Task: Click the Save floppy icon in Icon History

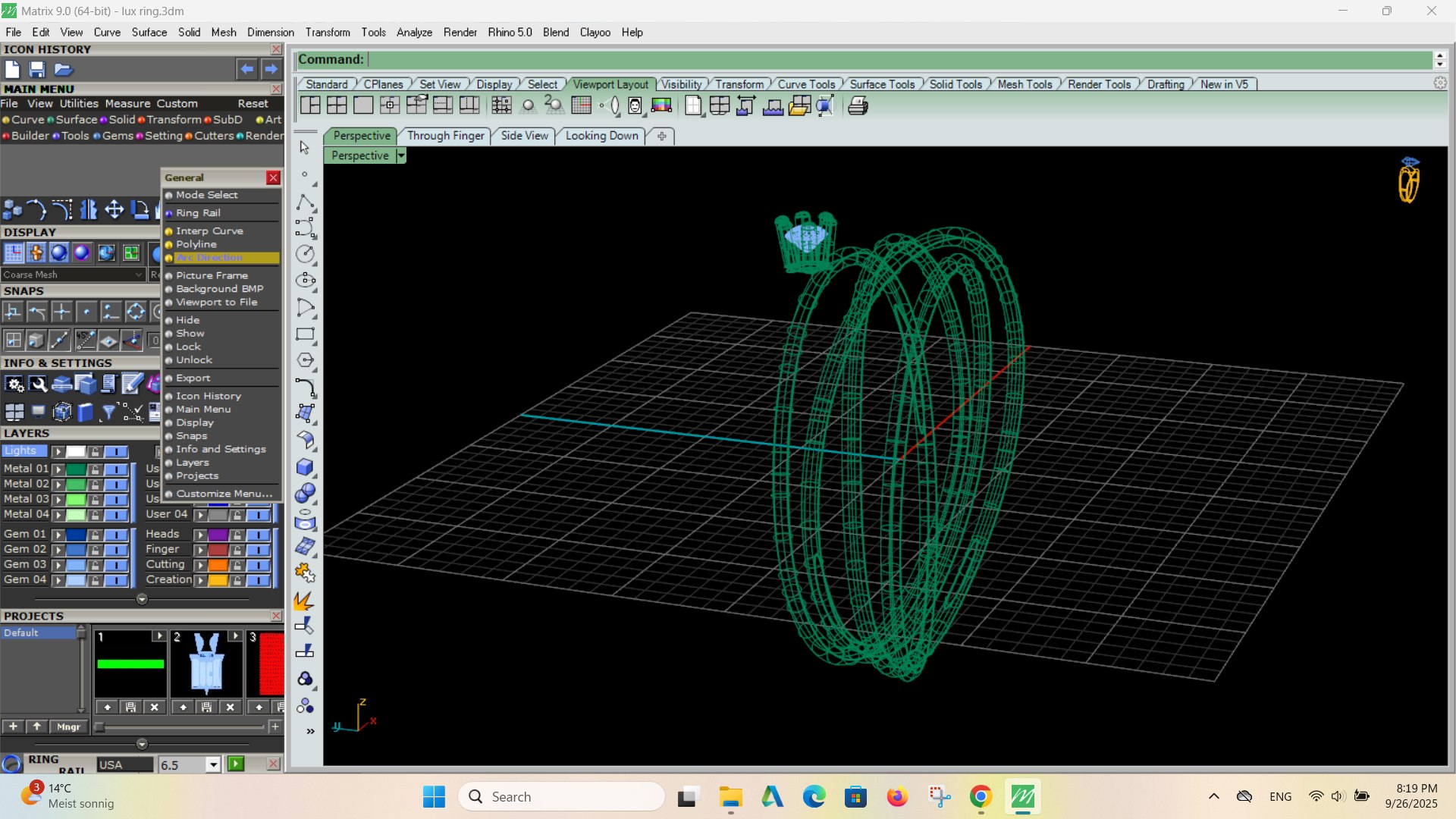Action: pyautogui.click(x=36, y=70)
